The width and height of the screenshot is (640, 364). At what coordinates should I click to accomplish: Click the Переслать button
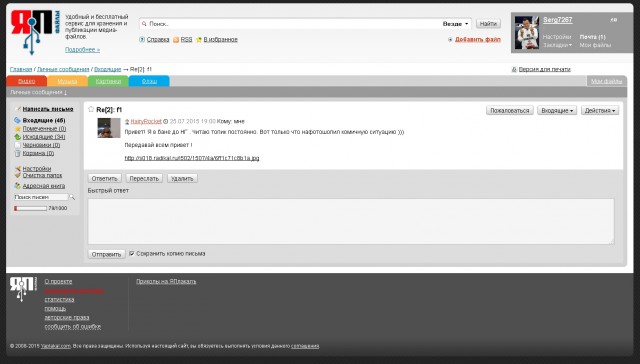click(144, 178)
